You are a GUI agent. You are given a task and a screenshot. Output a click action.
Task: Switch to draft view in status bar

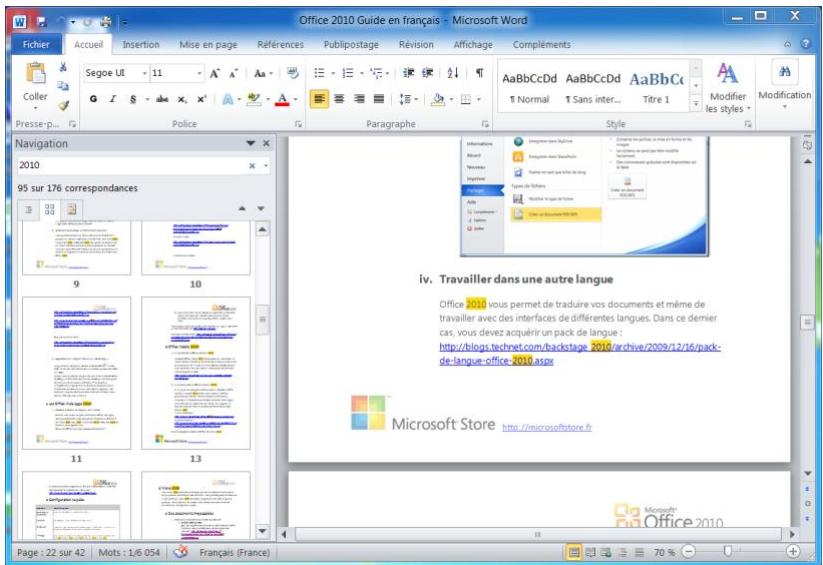[x=639, y=552]
